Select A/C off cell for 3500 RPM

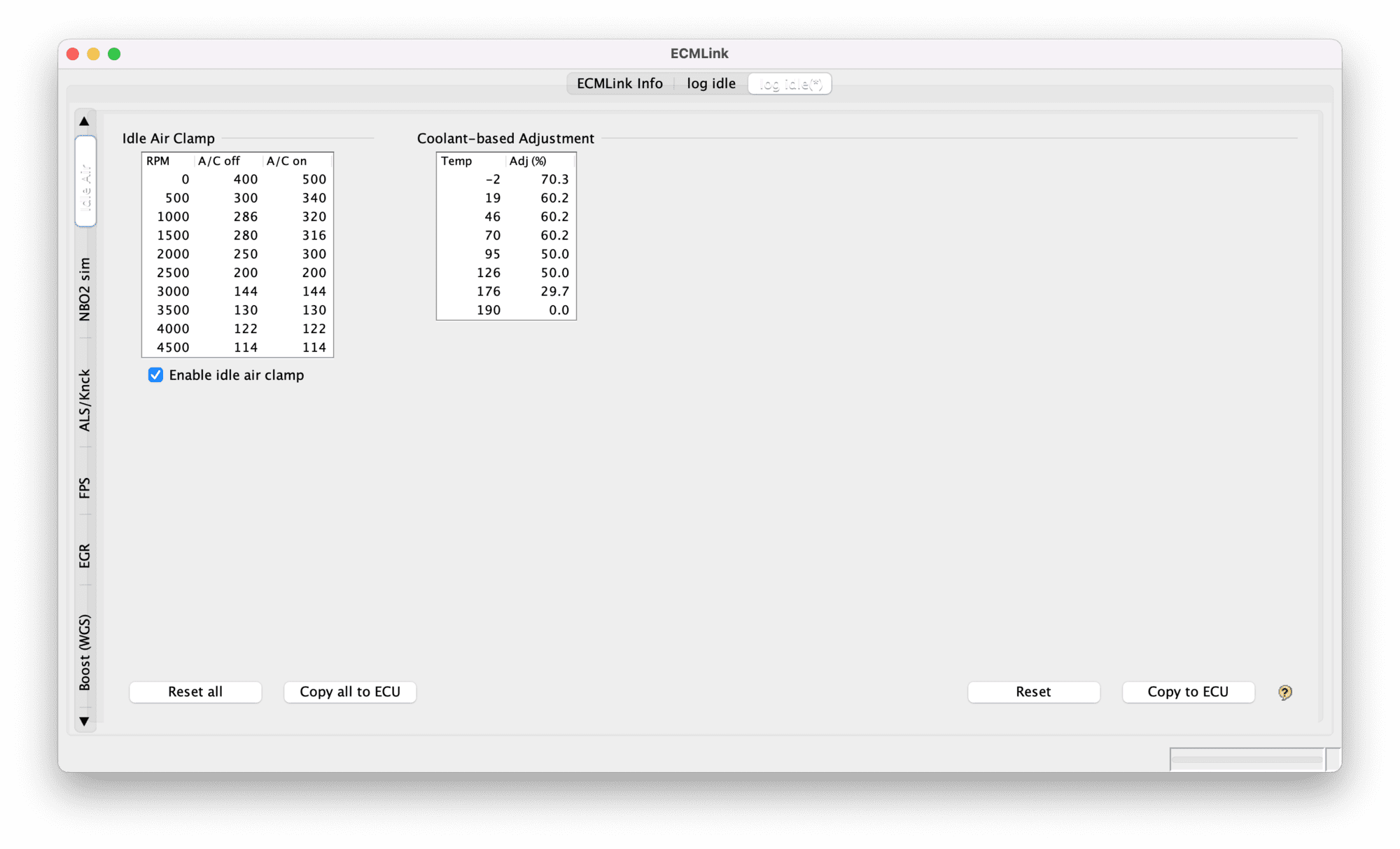(228, 310)
